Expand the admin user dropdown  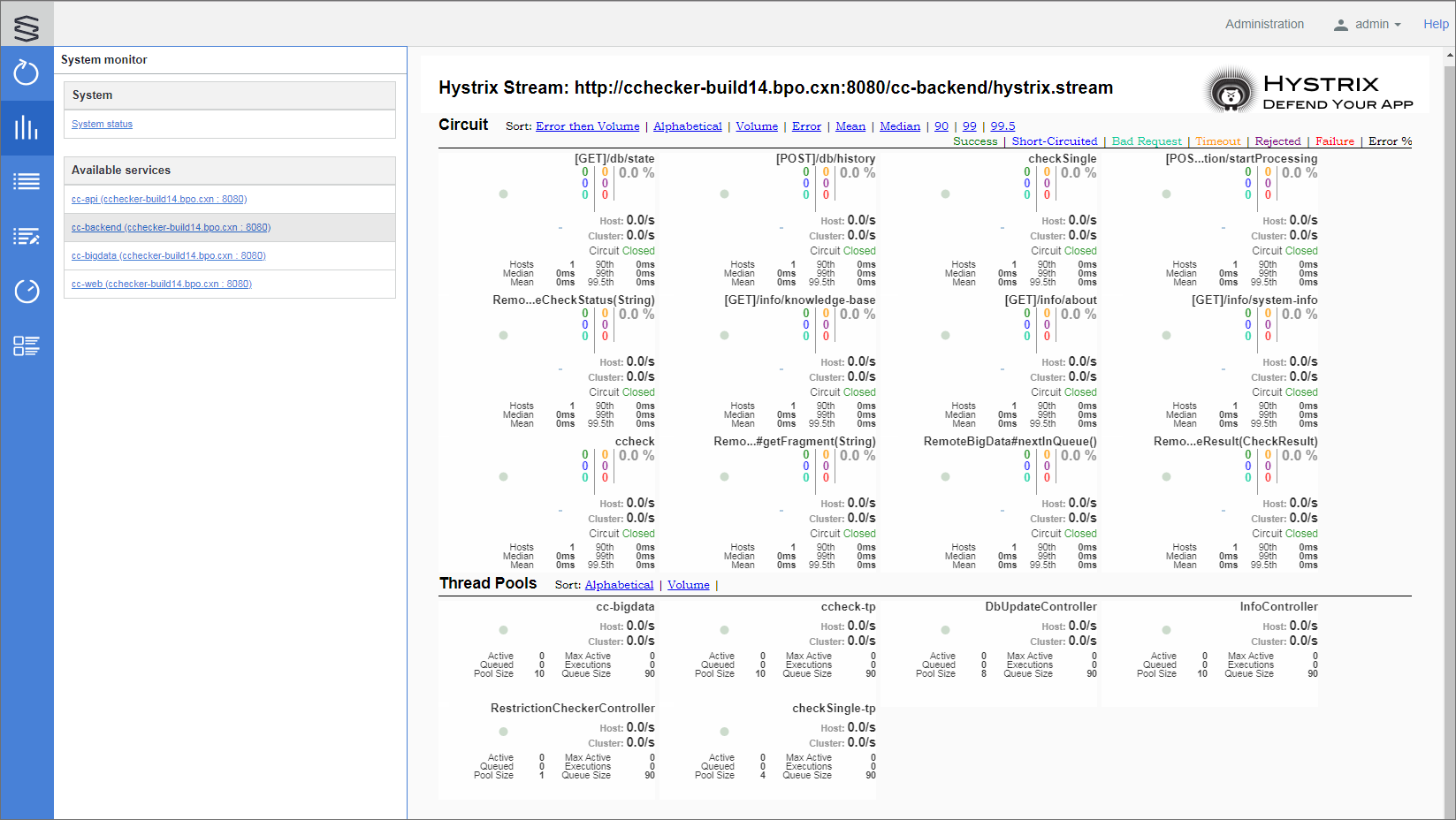tap(1368, 25)
